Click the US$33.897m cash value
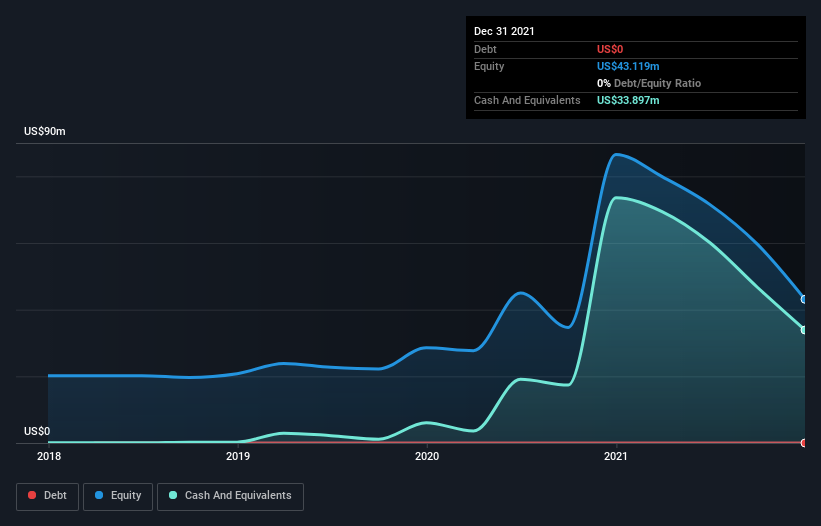The width and height of the screenshot is (821, 526). [x=628, y=100]
